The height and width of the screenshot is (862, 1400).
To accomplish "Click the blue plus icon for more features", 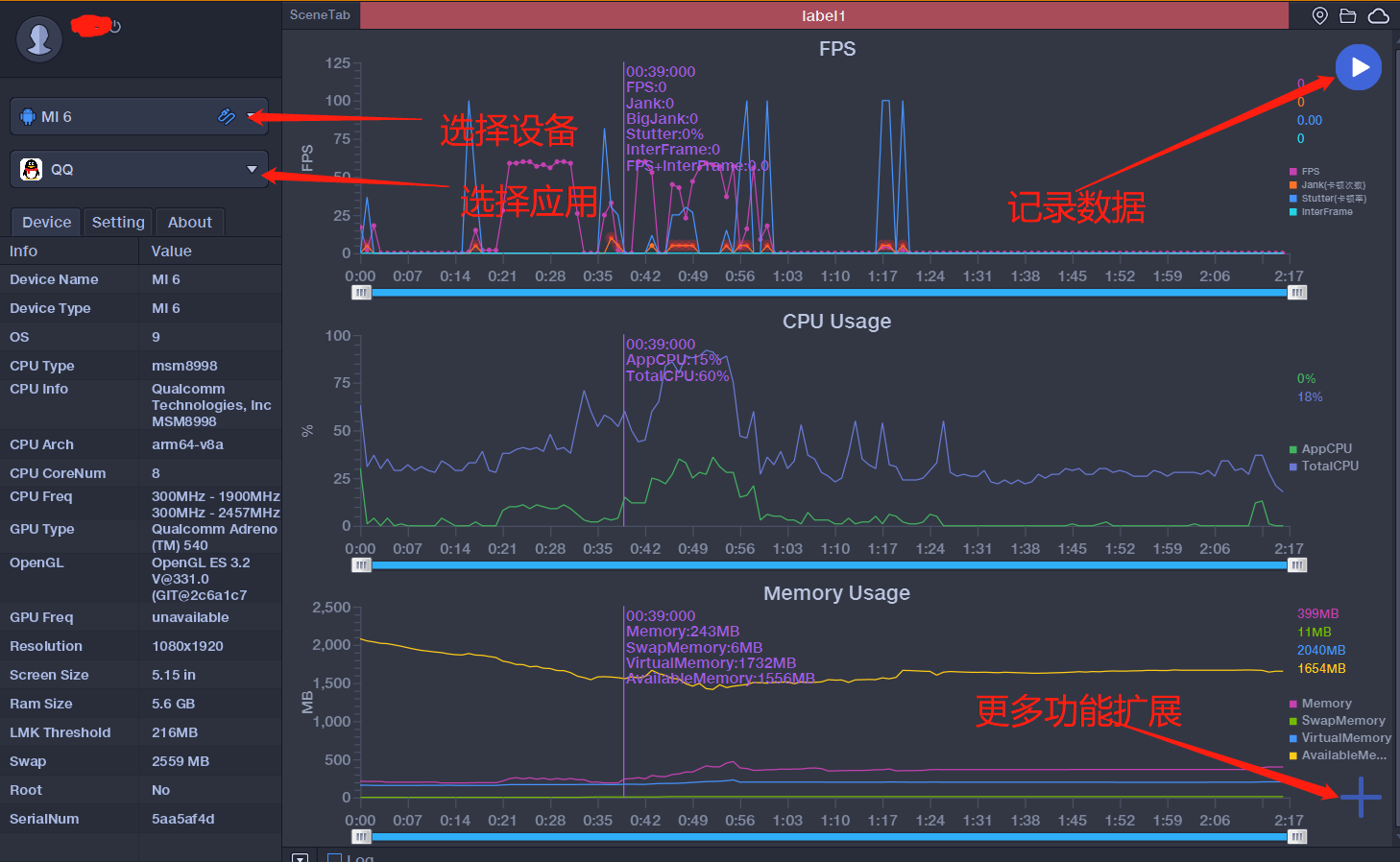I will (x=1361, y=797).
